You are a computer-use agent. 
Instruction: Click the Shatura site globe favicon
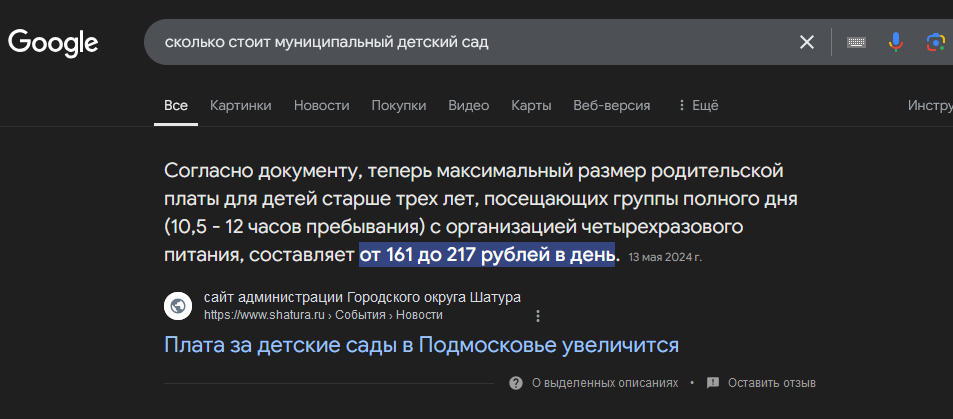coord(178,306)
